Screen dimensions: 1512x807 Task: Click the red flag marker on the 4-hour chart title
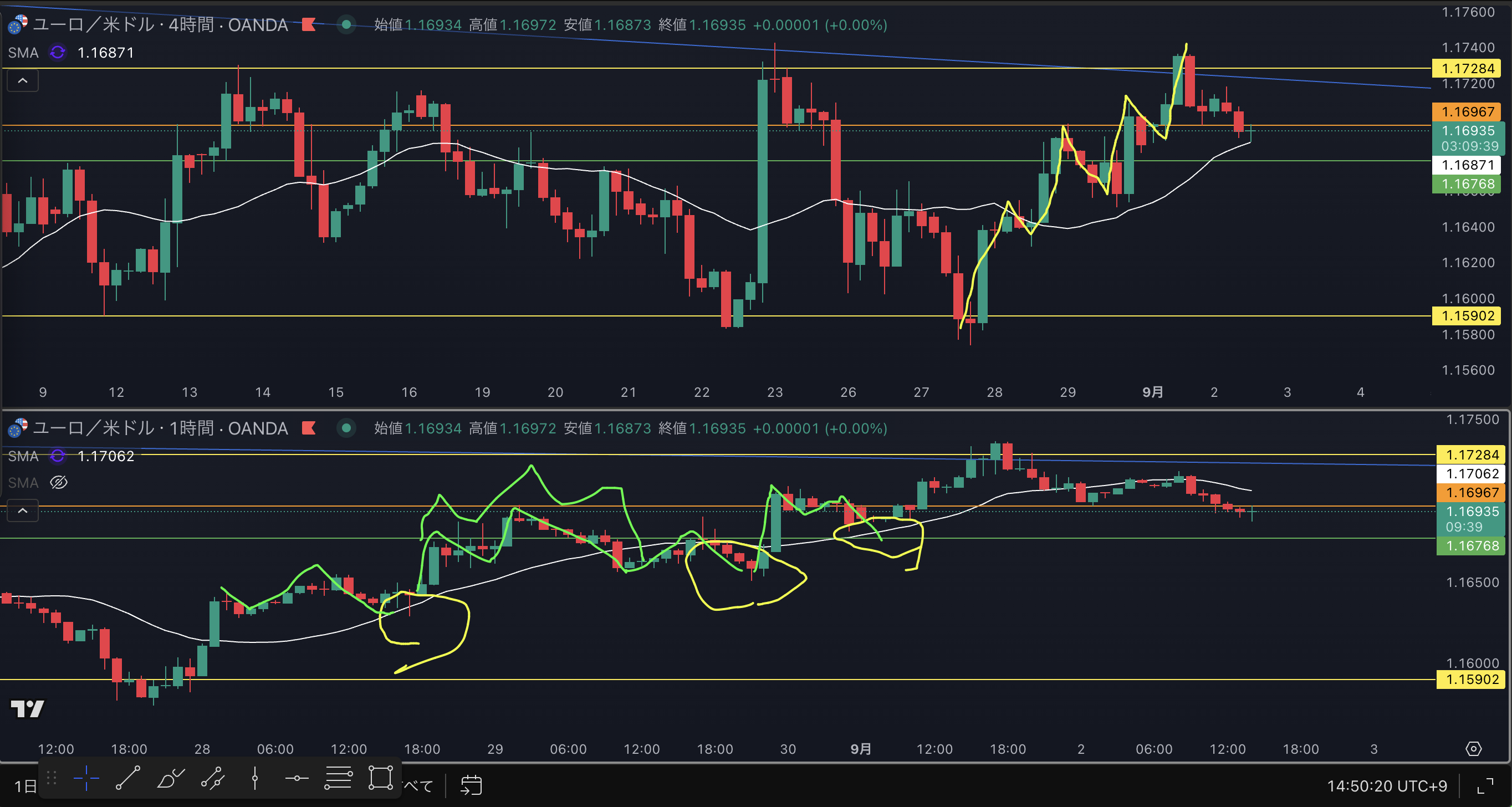[309, 24]
